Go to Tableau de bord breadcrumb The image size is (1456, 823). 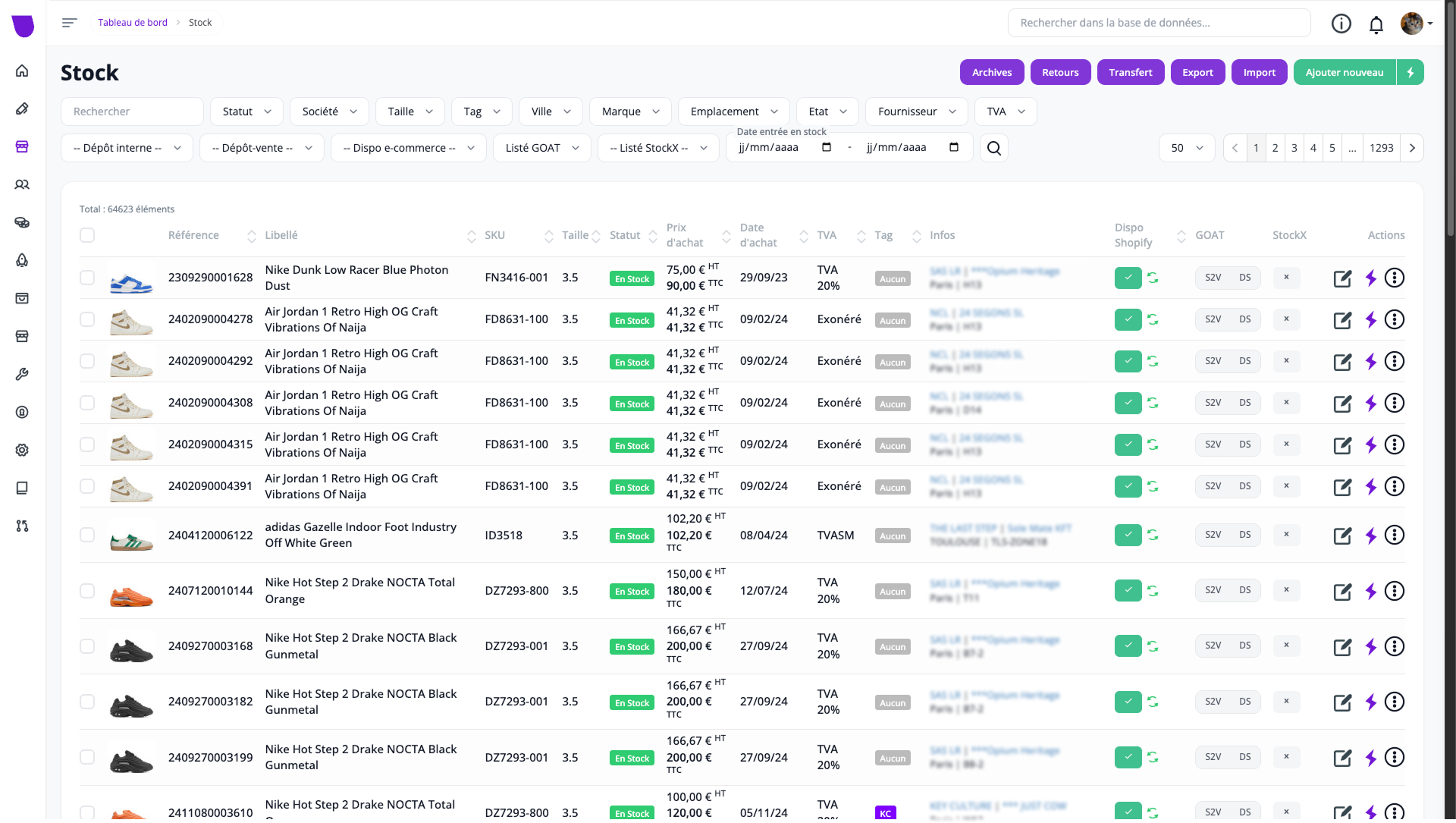pyautogui.click(x=133, y=23)
